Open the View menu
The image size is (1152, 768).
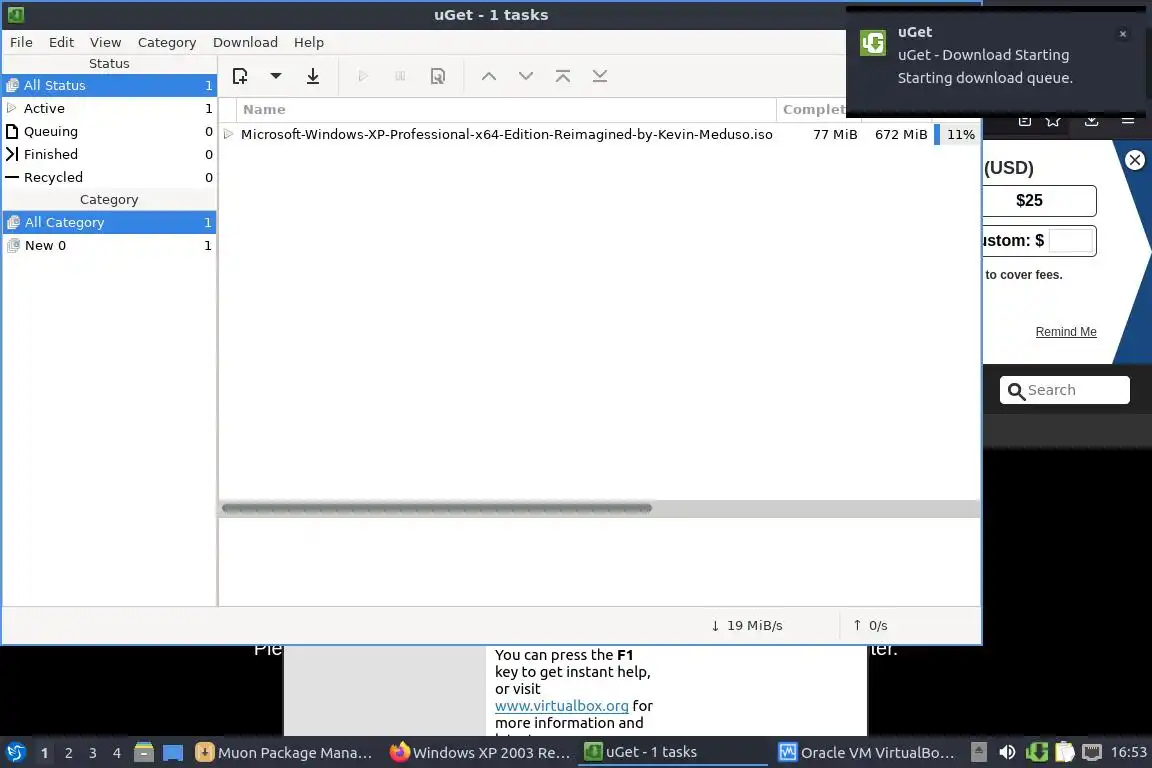pyautogui.click(x=105, y=42)
